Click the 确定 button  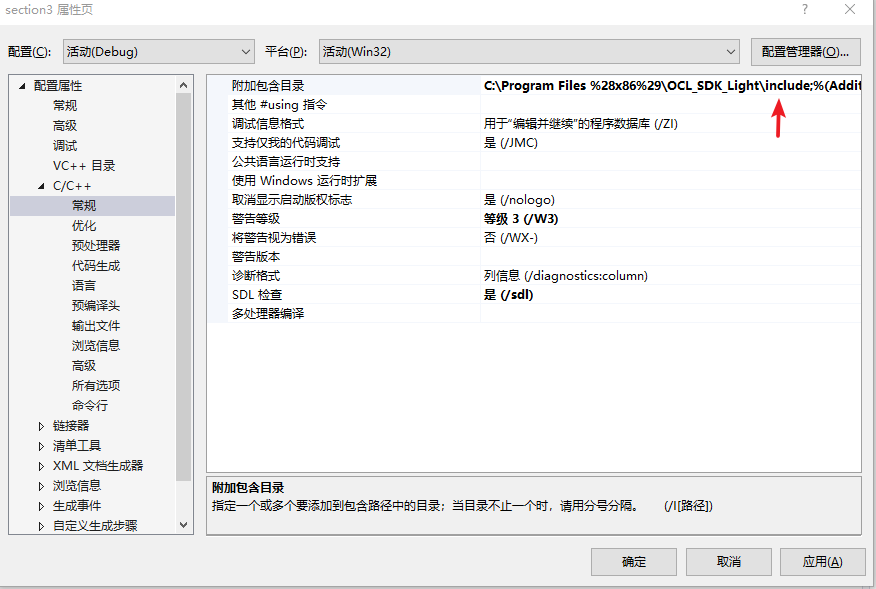633,561
